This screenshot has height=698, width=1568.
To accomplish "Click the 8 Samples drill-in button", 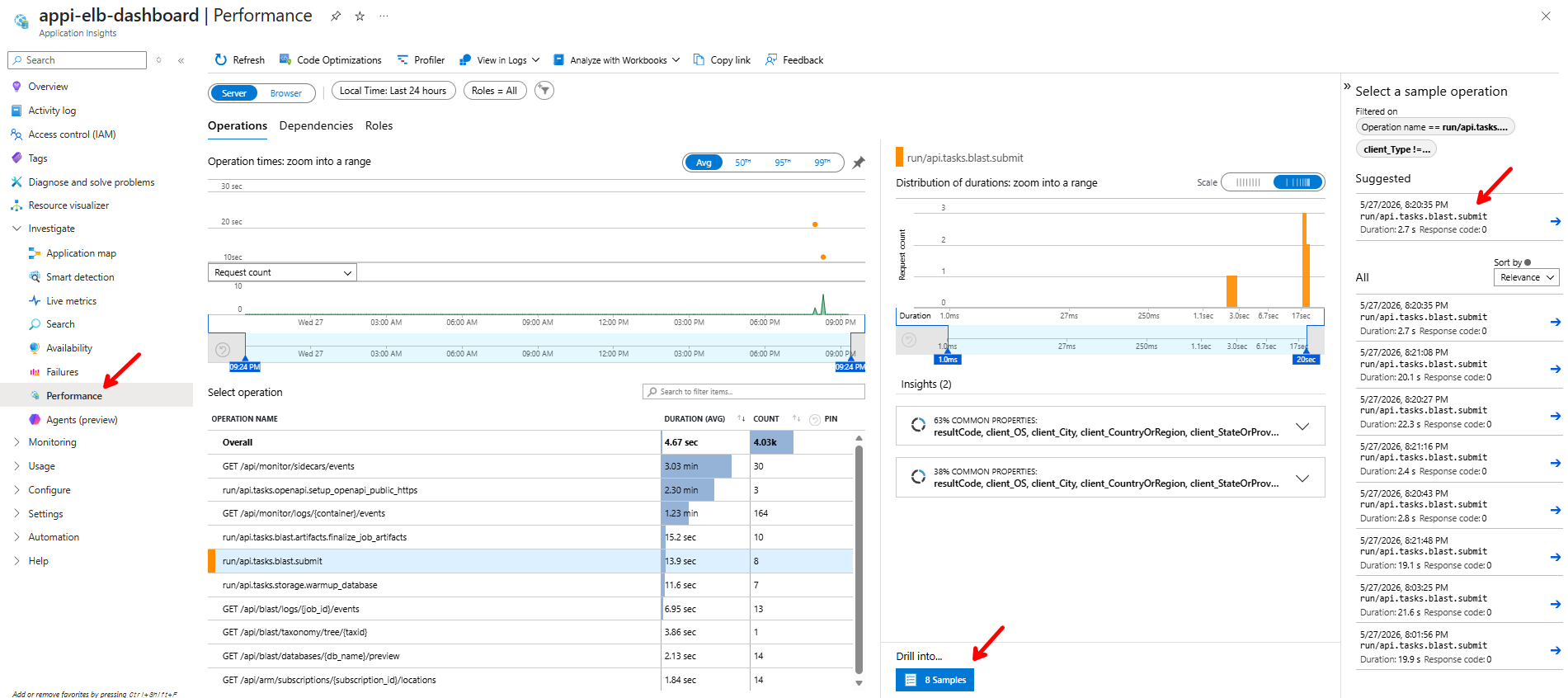I will 935,680.
